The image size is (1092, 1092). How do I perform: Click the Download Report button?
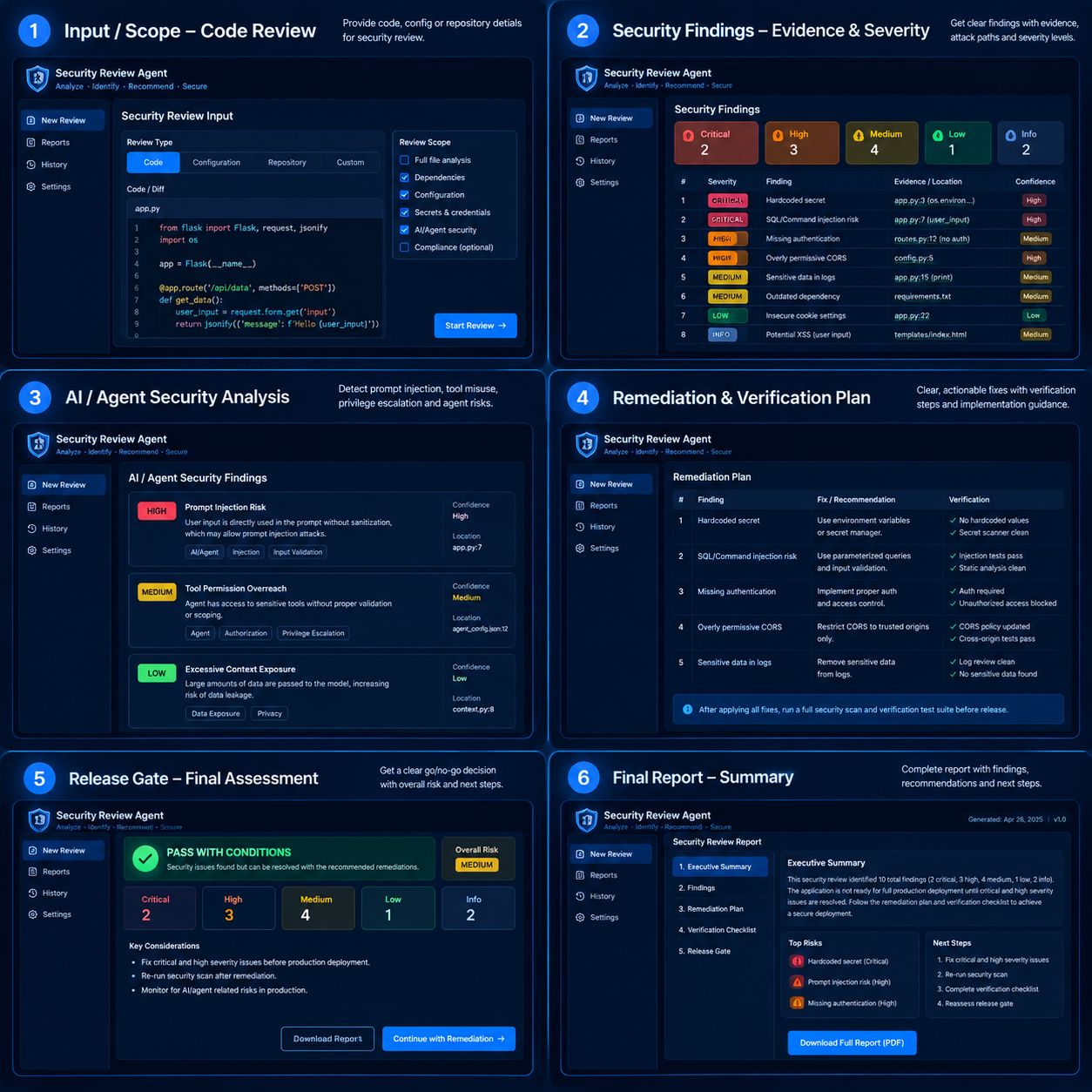pyautogui.click(x=327, y=1039)
